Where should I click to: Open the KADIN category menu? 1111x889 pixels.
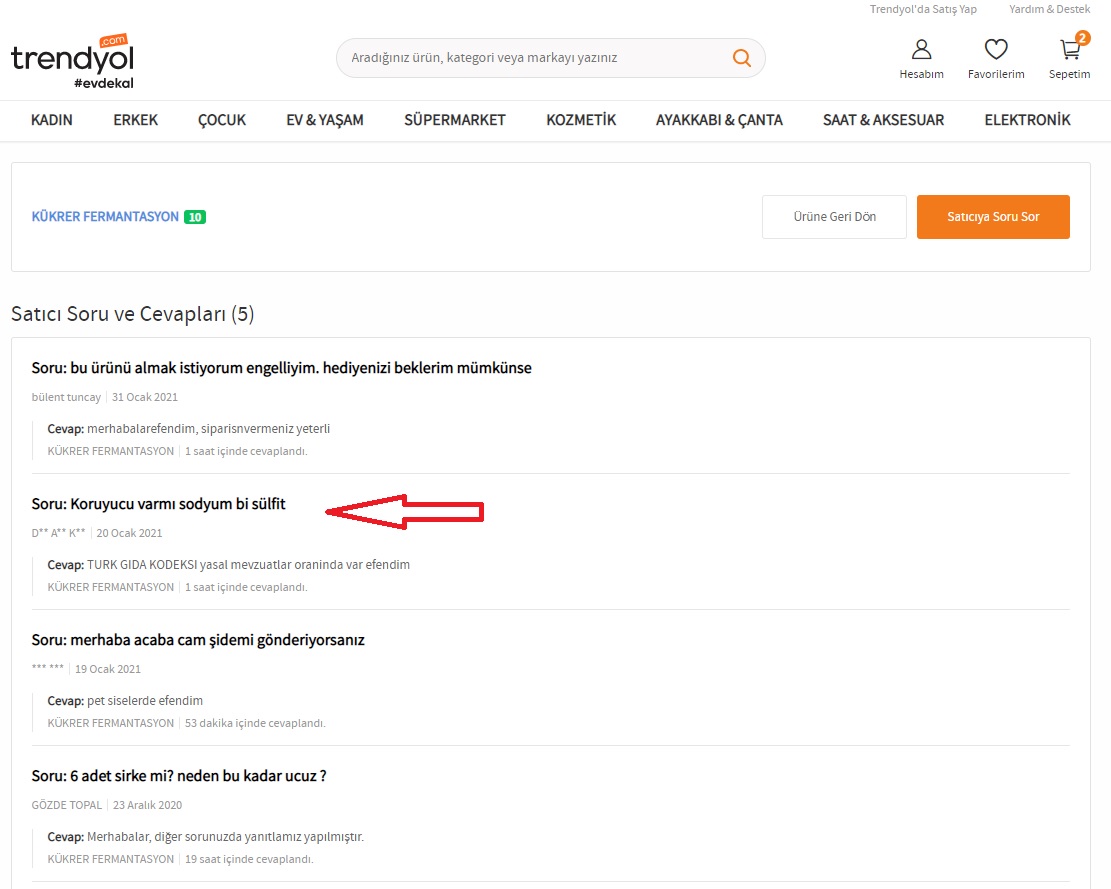(x=52, y=120)
